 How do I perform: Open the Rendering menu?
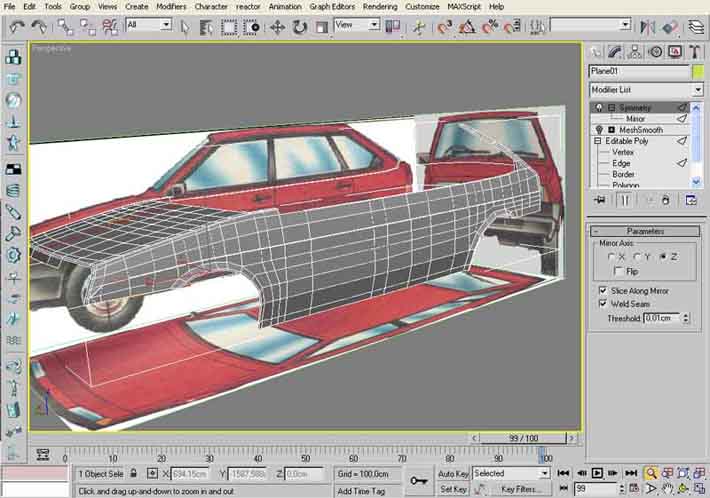coord(379,6)
